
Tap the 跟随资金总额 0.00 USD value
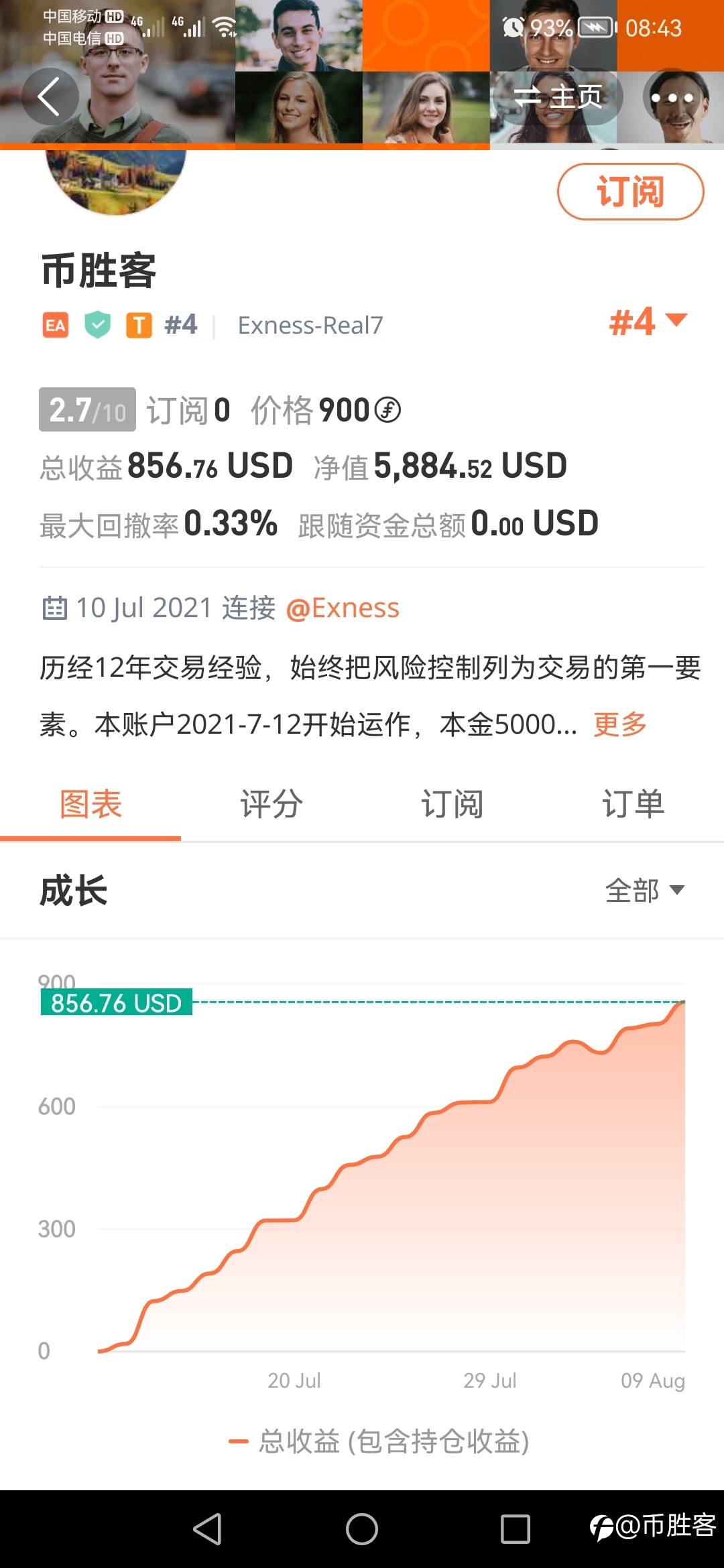[448, 523]
